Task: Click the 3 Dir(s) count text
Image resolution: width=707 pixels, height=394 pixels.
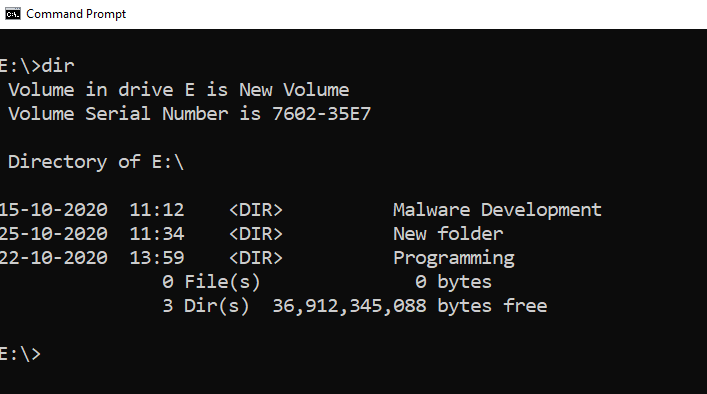Action: pos(206,306)
